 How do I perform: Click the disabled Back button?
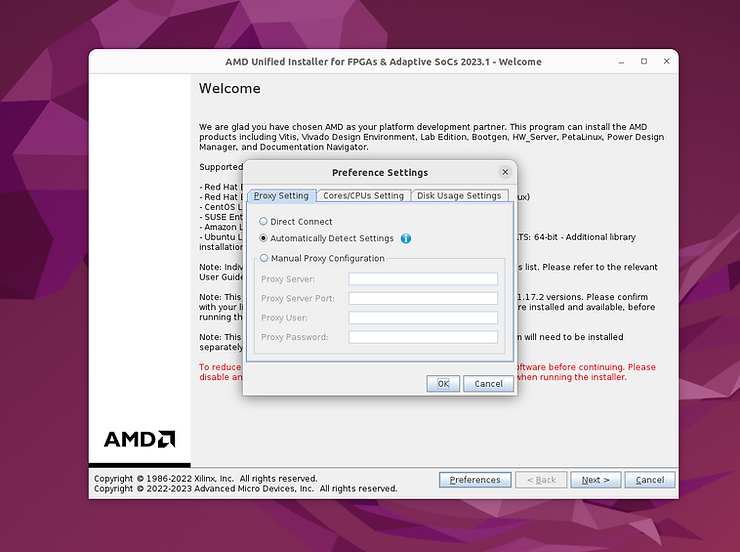[x=541, y=480]
